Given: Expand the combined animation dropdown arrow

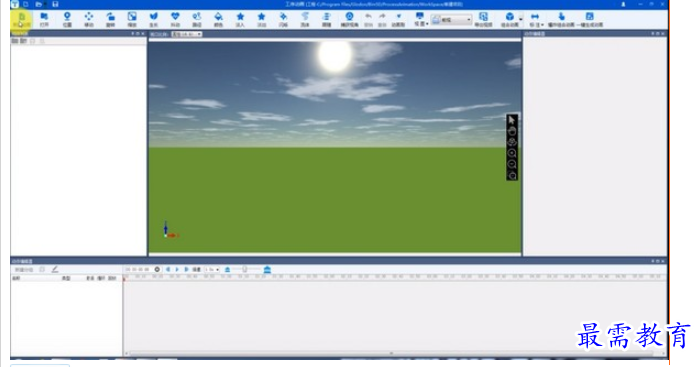Looking at the screenshot, I should (x=521, y=20).
